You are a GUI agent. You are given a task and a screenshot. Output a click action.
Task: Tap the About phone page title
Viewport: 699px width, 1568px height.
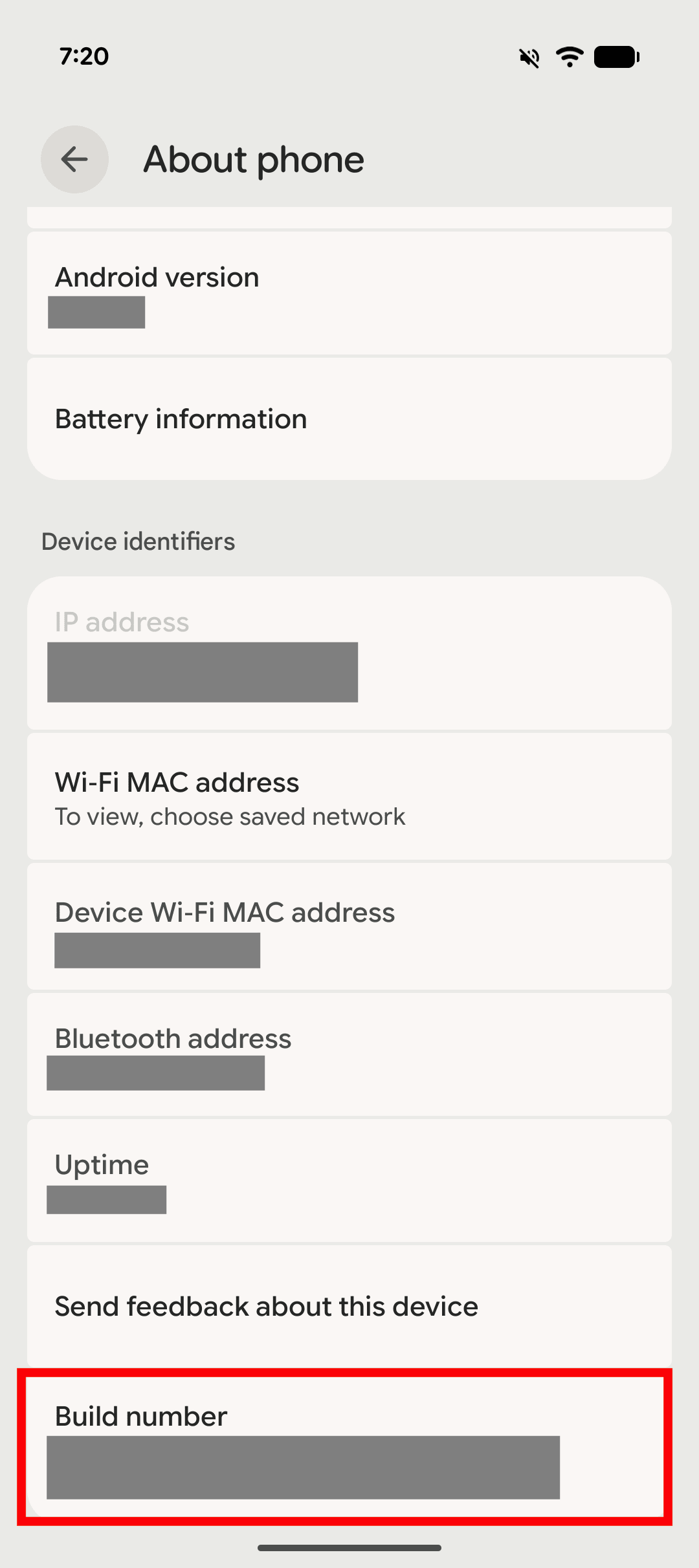click(254, 159)
